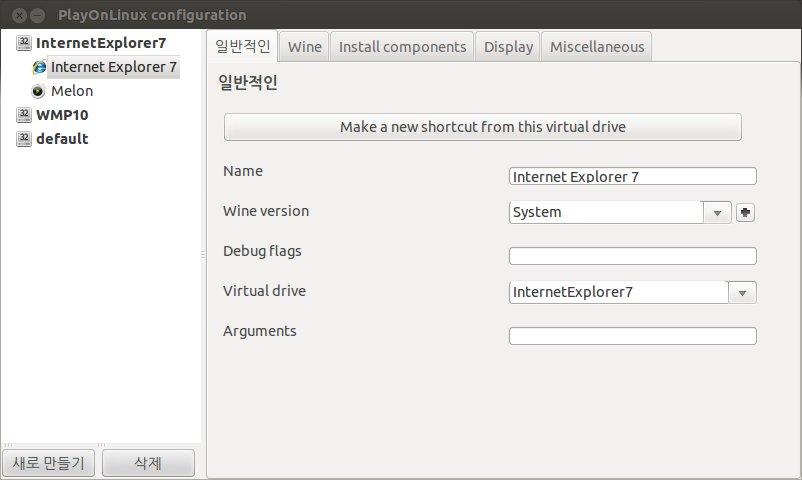This screenshot has height=480, width=802.
Task: Click the Wine version label
Action: pos(266,211)
